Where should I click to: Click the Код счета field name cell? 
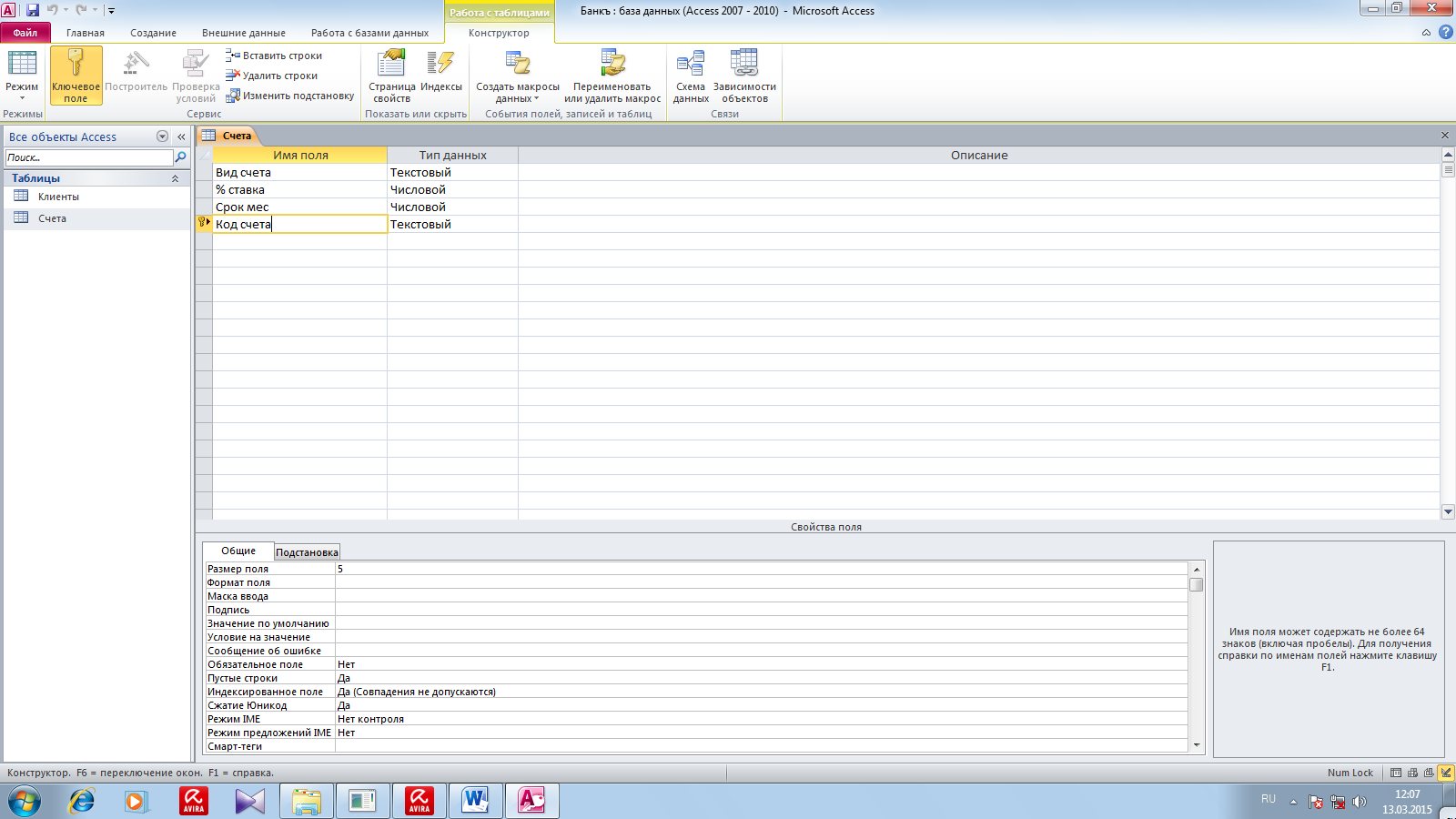(x=299, y=224)
